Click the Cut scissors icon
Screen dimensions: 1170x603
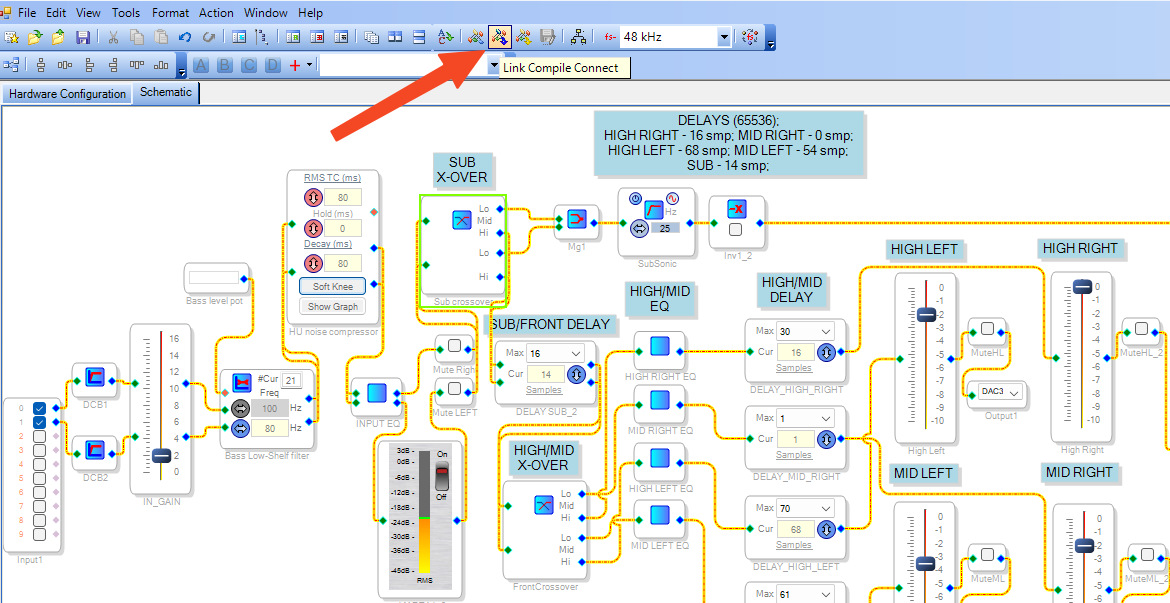point(113,37)
